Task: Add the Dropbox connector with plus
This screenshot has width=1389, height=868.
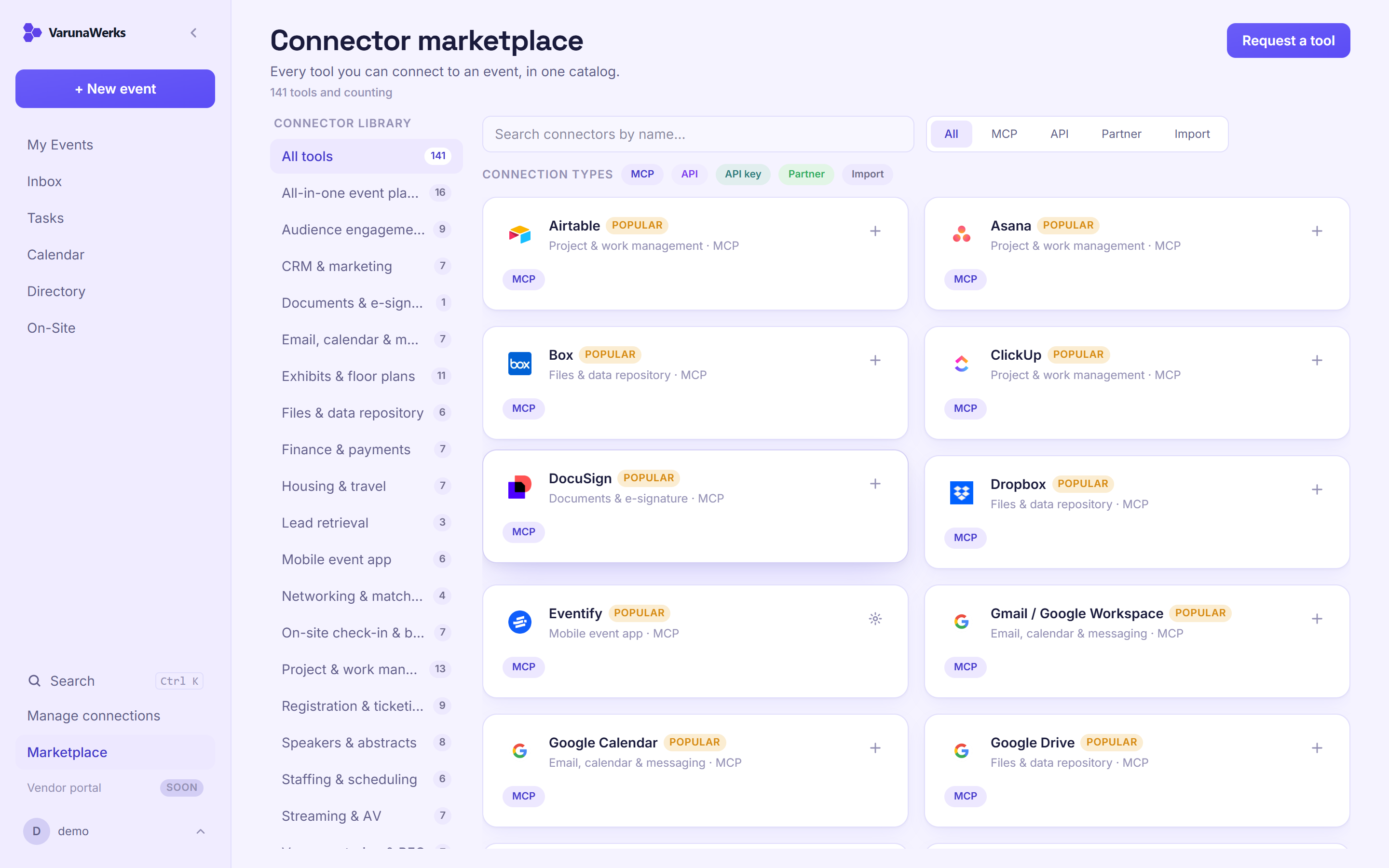Action: click(1317, 489)
